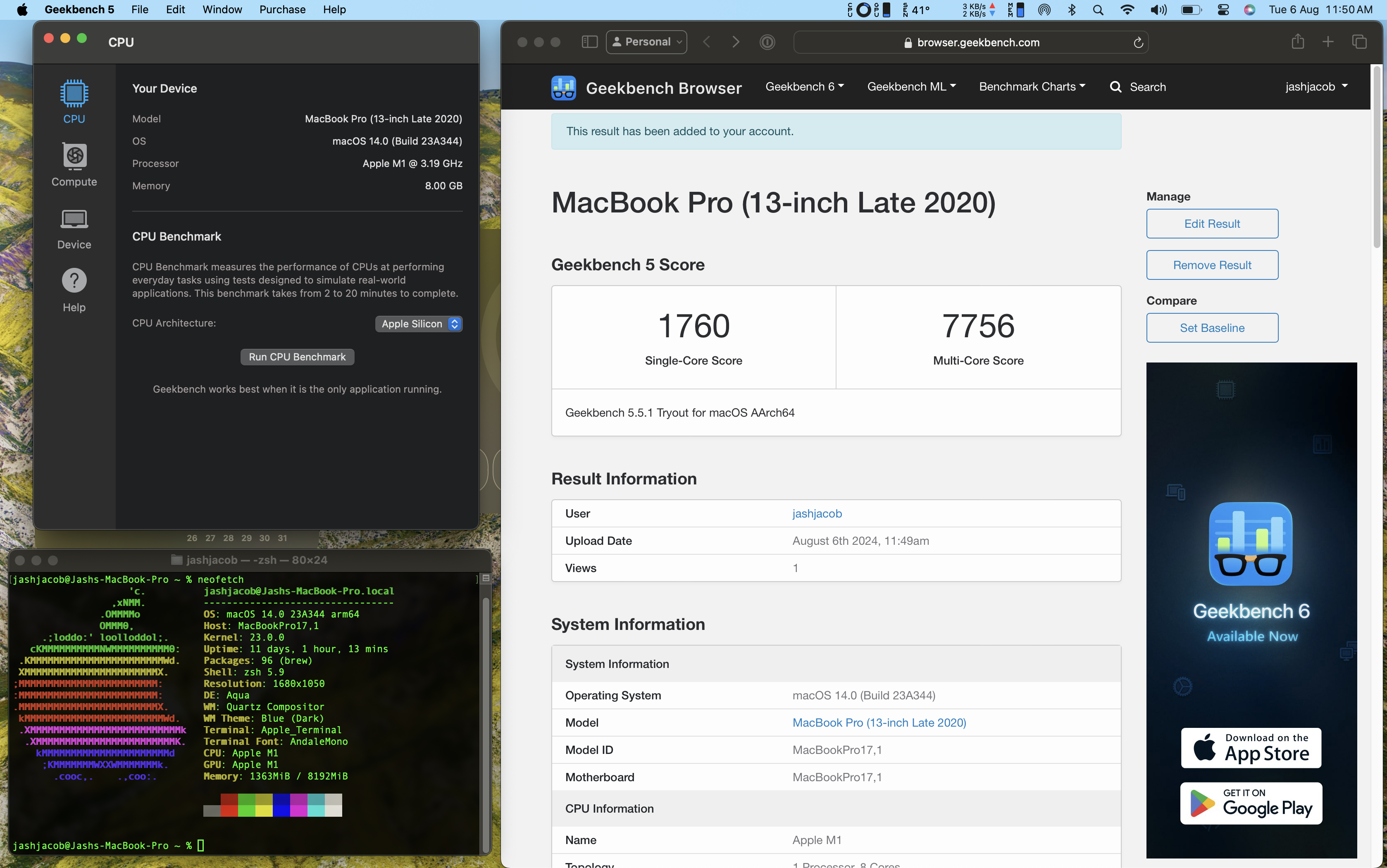This screenshot has height=868, width=1387.
Task: Click the Geekbench Browser logo icon
Action: click(564, 87)
